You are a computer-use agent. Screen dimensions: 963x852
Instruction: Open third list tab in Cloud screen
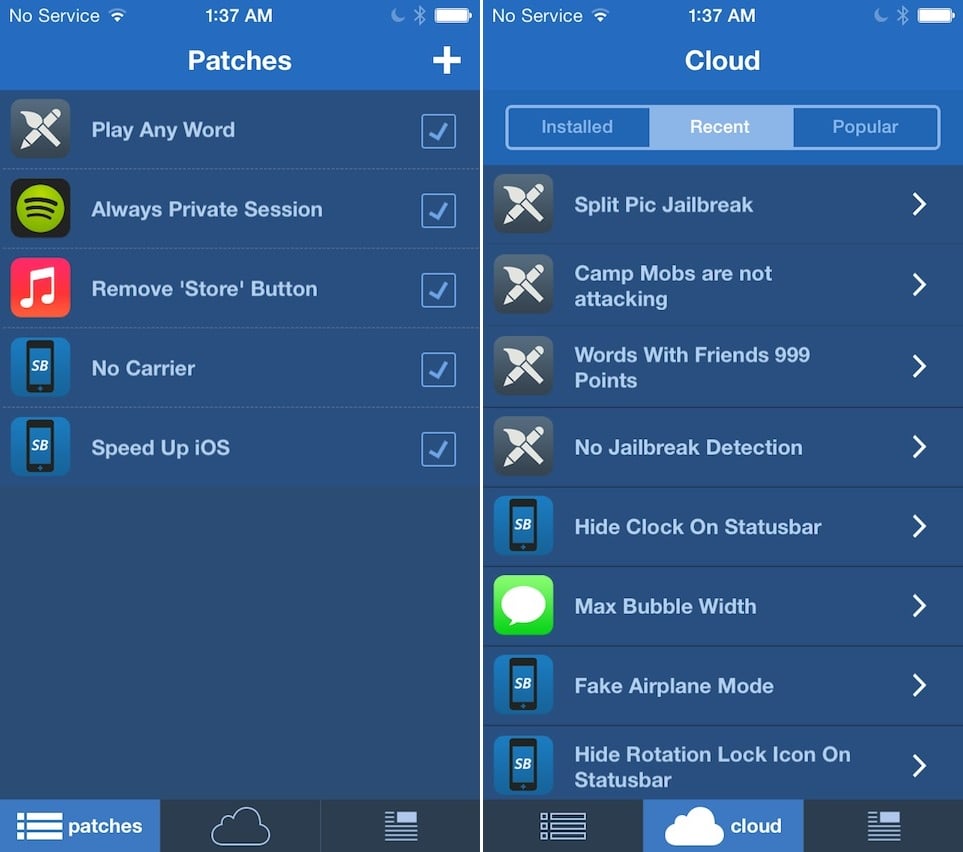pos(883,826)
